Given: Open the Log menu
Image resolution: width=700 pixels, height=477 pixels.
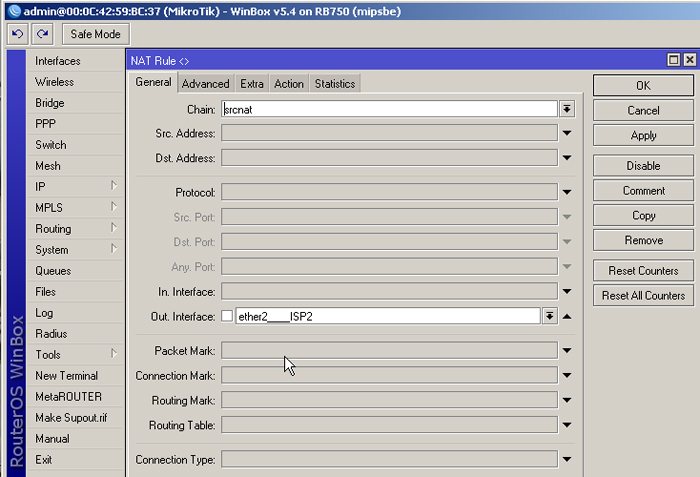Looking at the screenshot, I should point(75,313).
